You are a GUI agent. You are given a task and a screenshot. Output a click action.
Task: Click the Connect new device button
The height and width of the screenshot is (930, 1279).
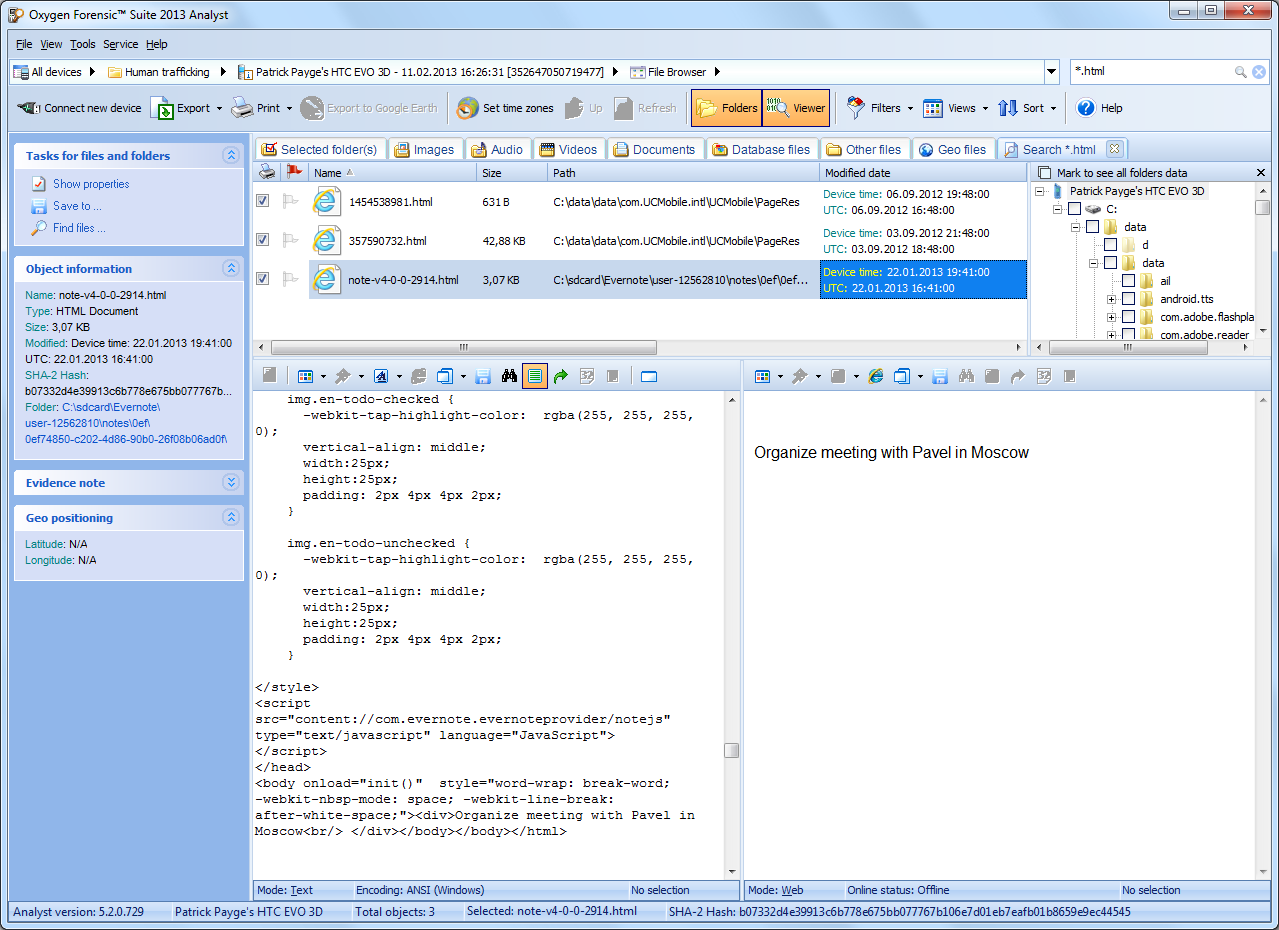coord(79,108)
